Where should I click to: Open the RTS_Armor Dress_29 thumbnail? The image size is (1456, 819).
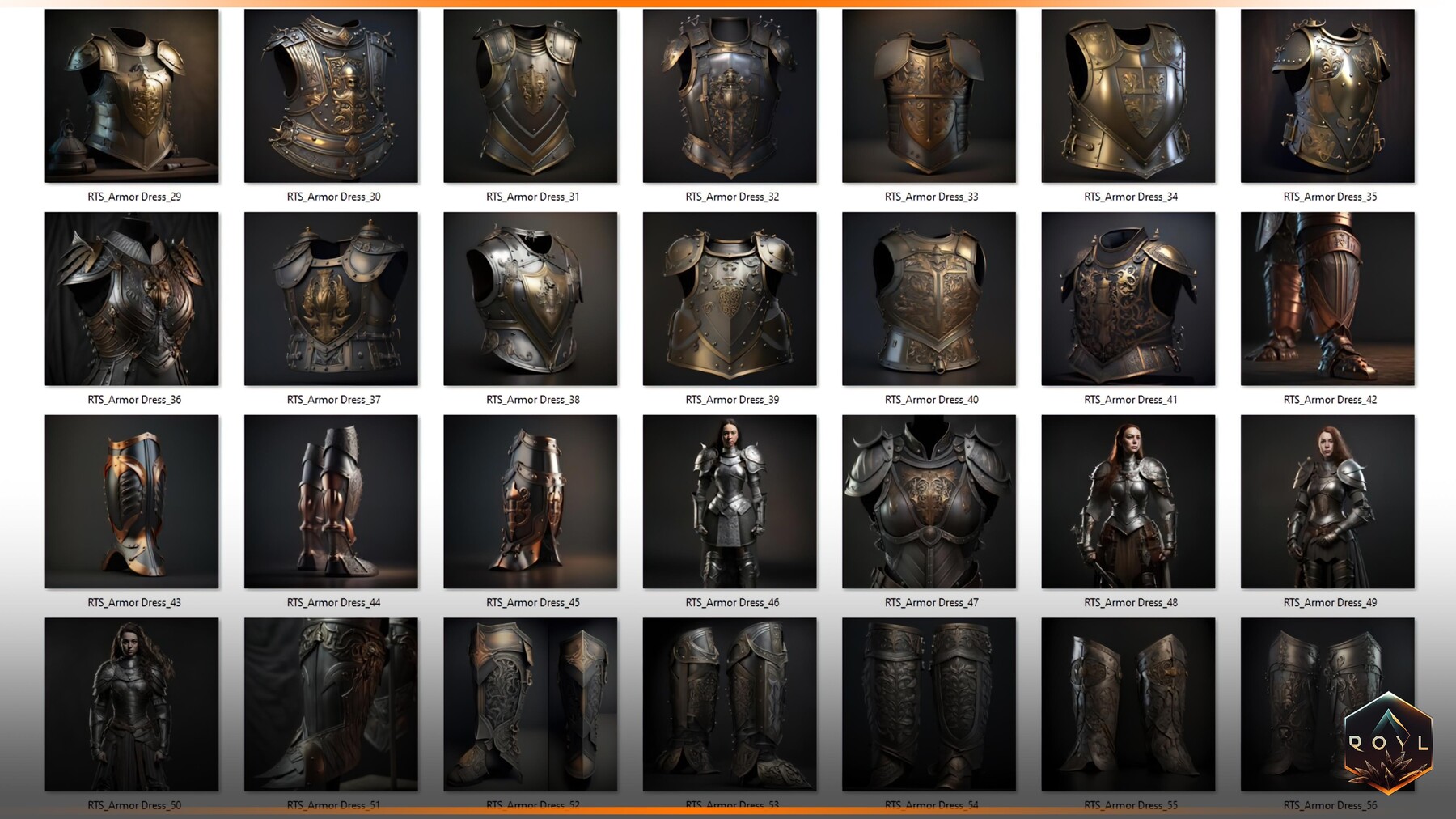[x=133, y=95]
